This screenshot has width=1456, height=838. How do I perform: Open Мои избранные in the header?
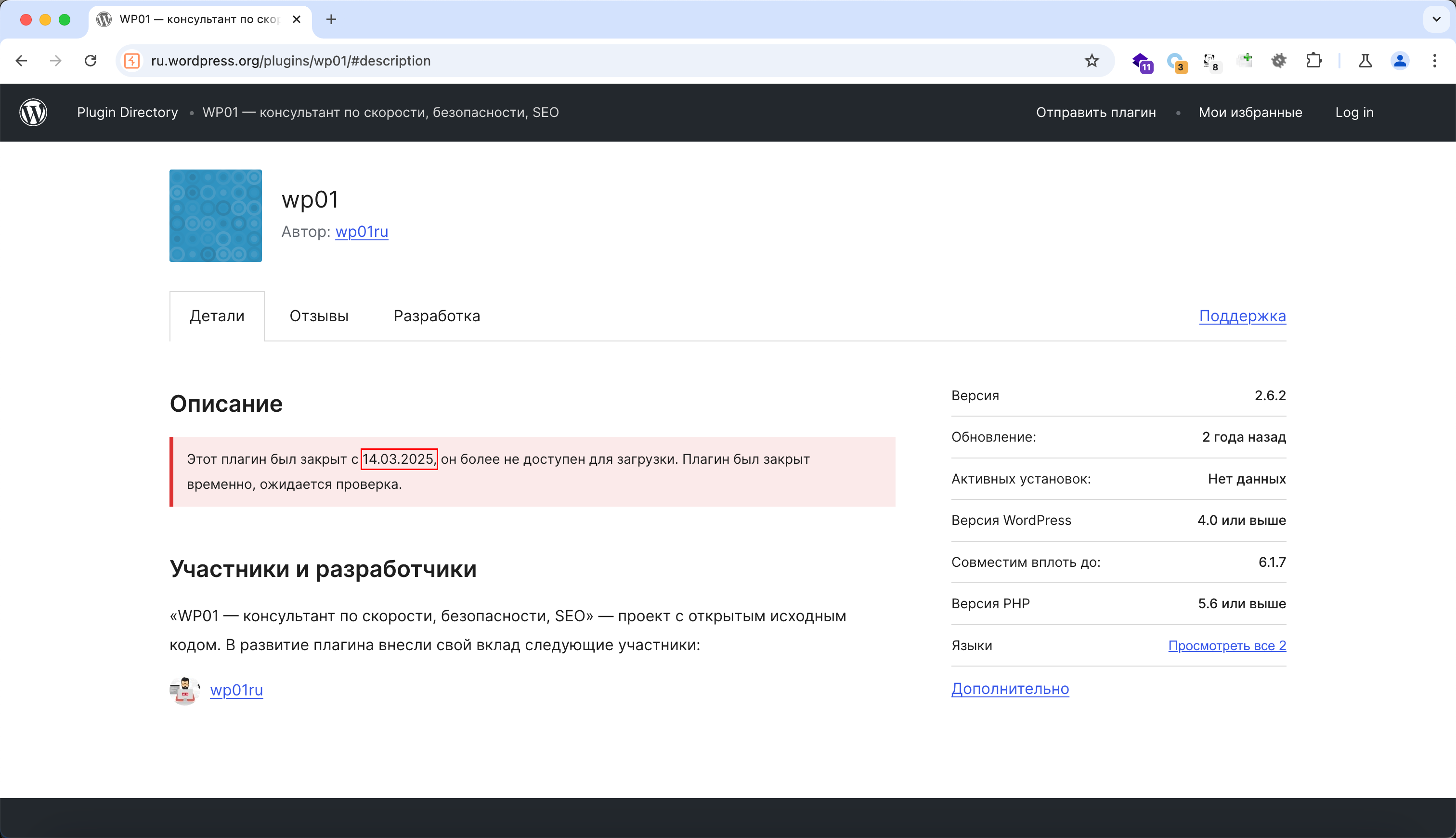1250,112
